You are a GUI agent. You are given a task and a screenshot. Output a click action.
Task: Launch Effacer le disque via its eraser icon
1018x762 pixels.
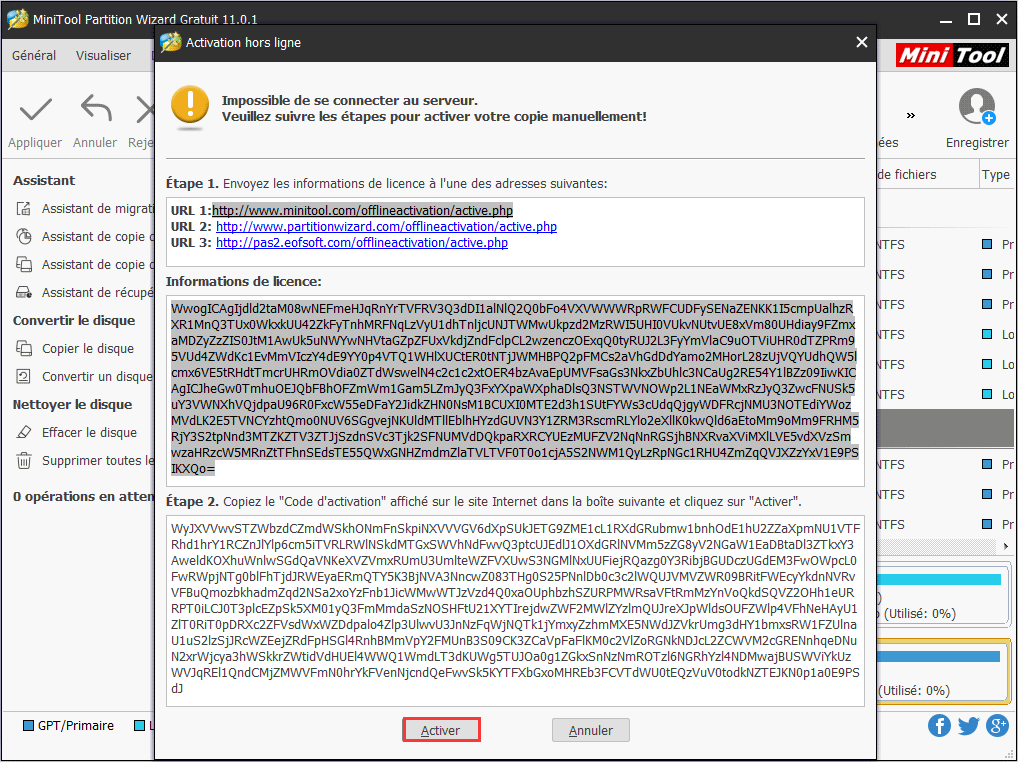tap(23, 432)
